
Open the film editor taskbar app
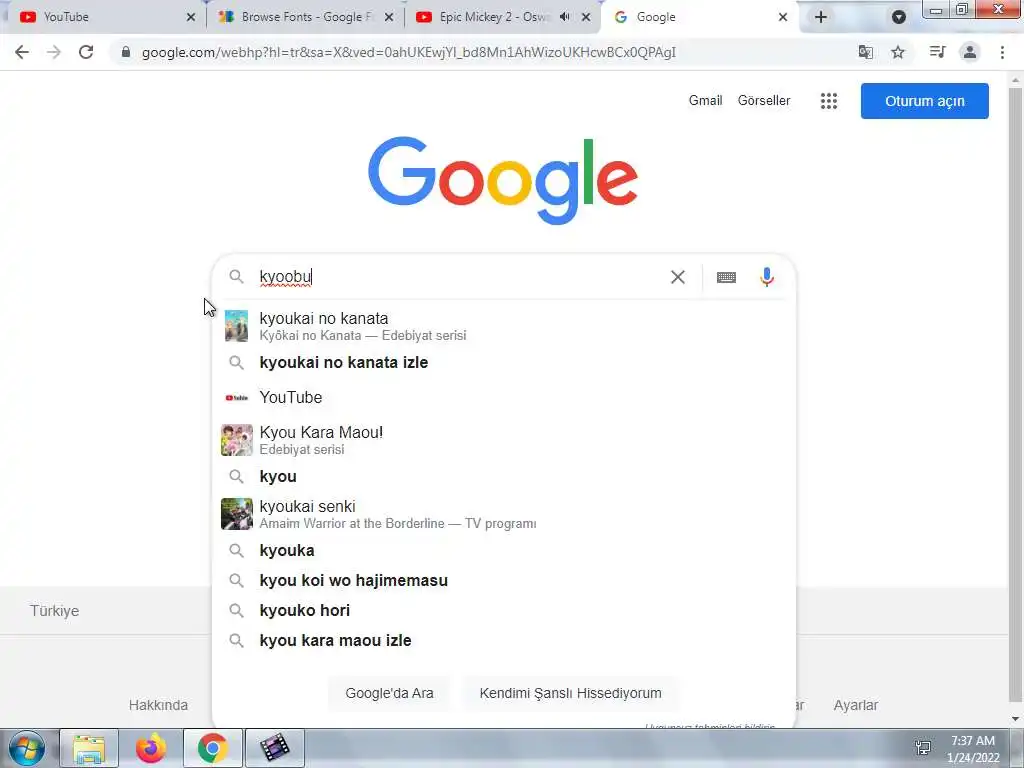(274, 748)
